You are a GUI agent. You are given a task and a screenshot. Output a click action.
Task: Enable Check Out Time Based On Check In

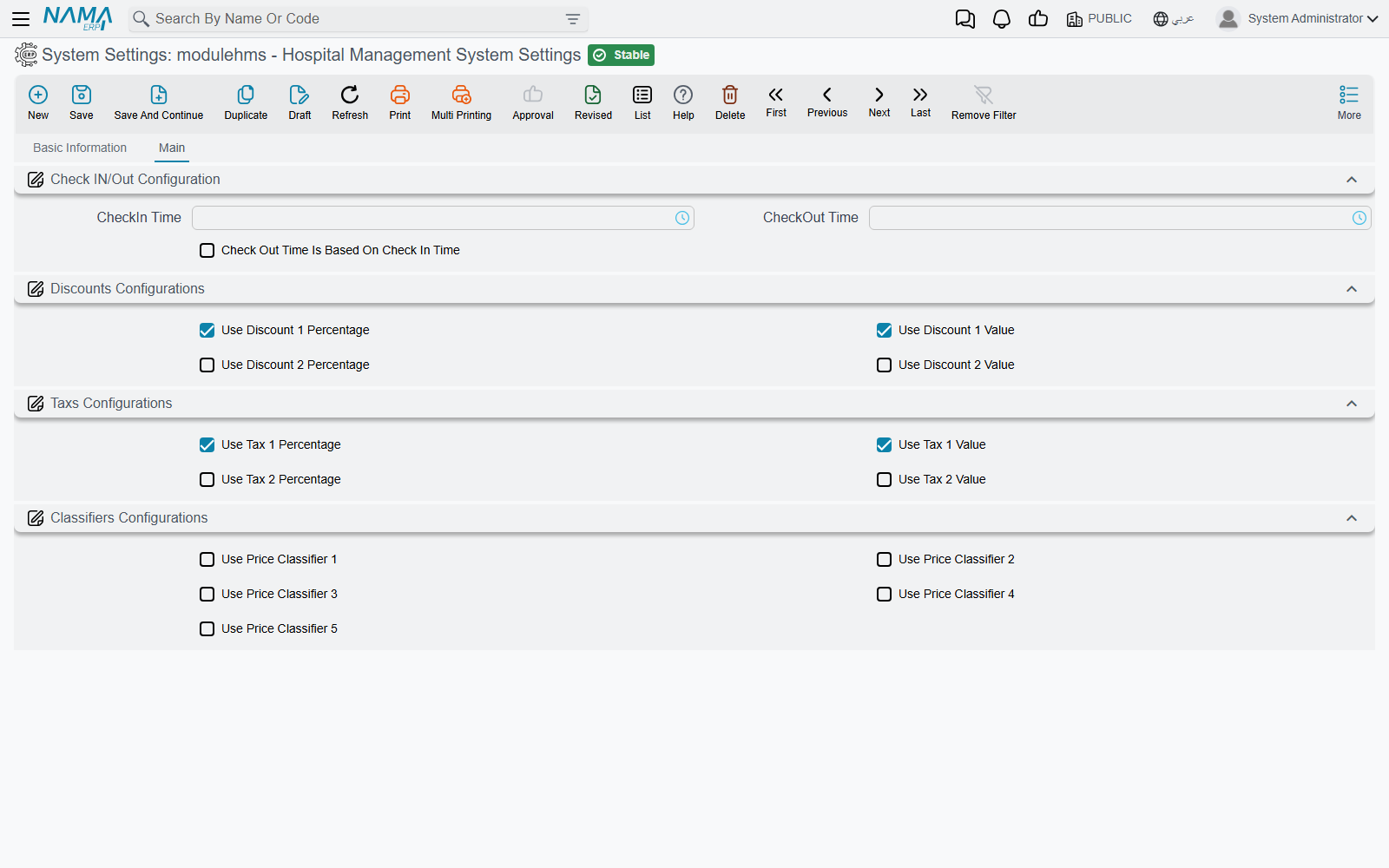point(207,250)
